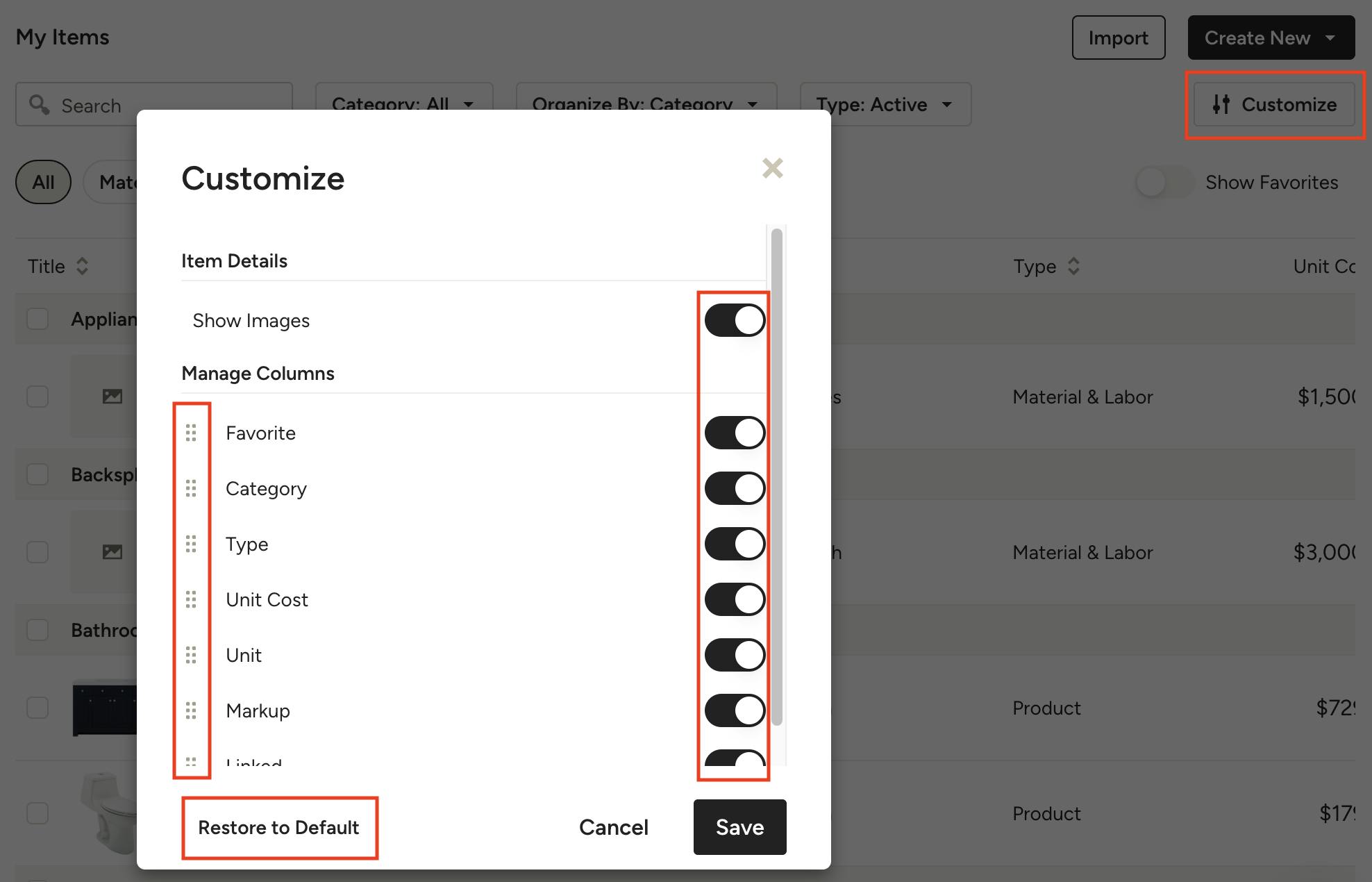
Task: Open the Create New dropdown
Action: [1271, 38]
